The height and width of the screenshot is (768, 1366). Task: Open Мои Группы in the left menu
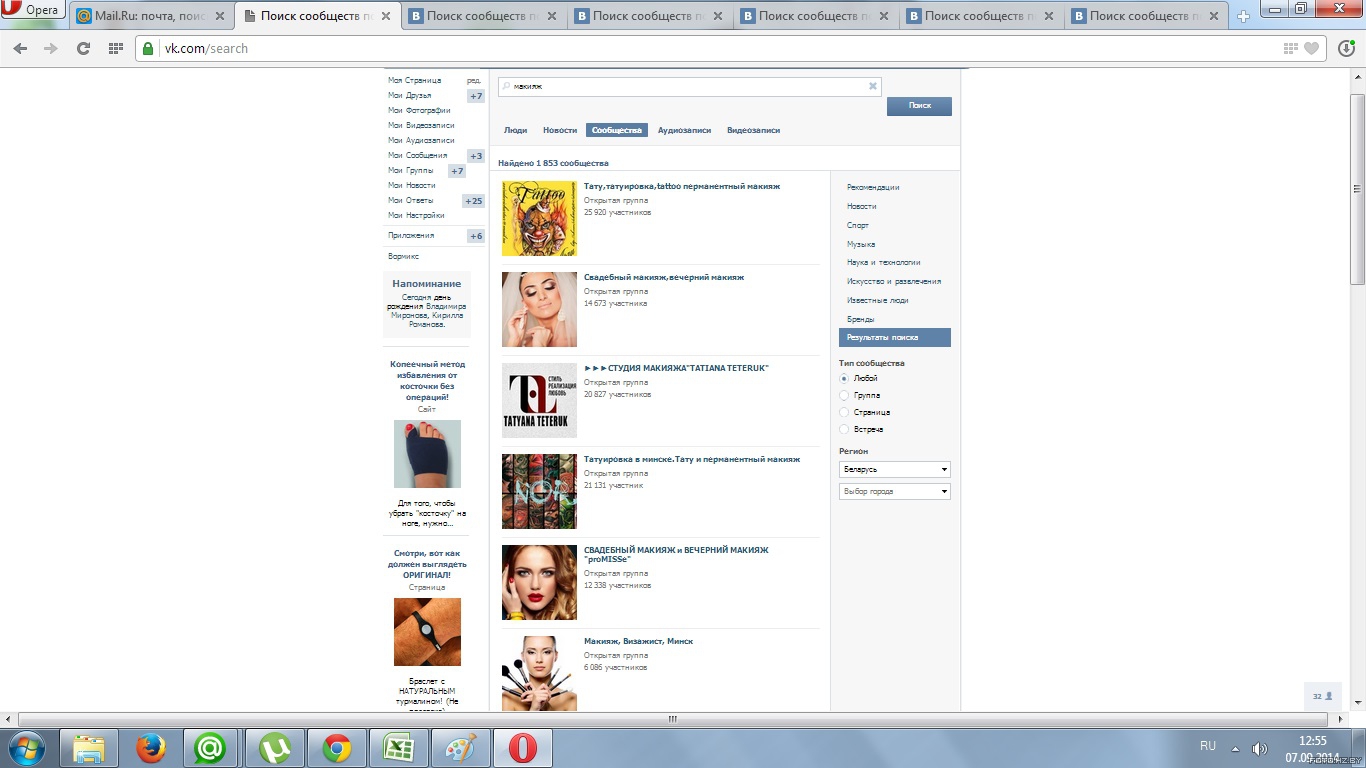[411, 170]
